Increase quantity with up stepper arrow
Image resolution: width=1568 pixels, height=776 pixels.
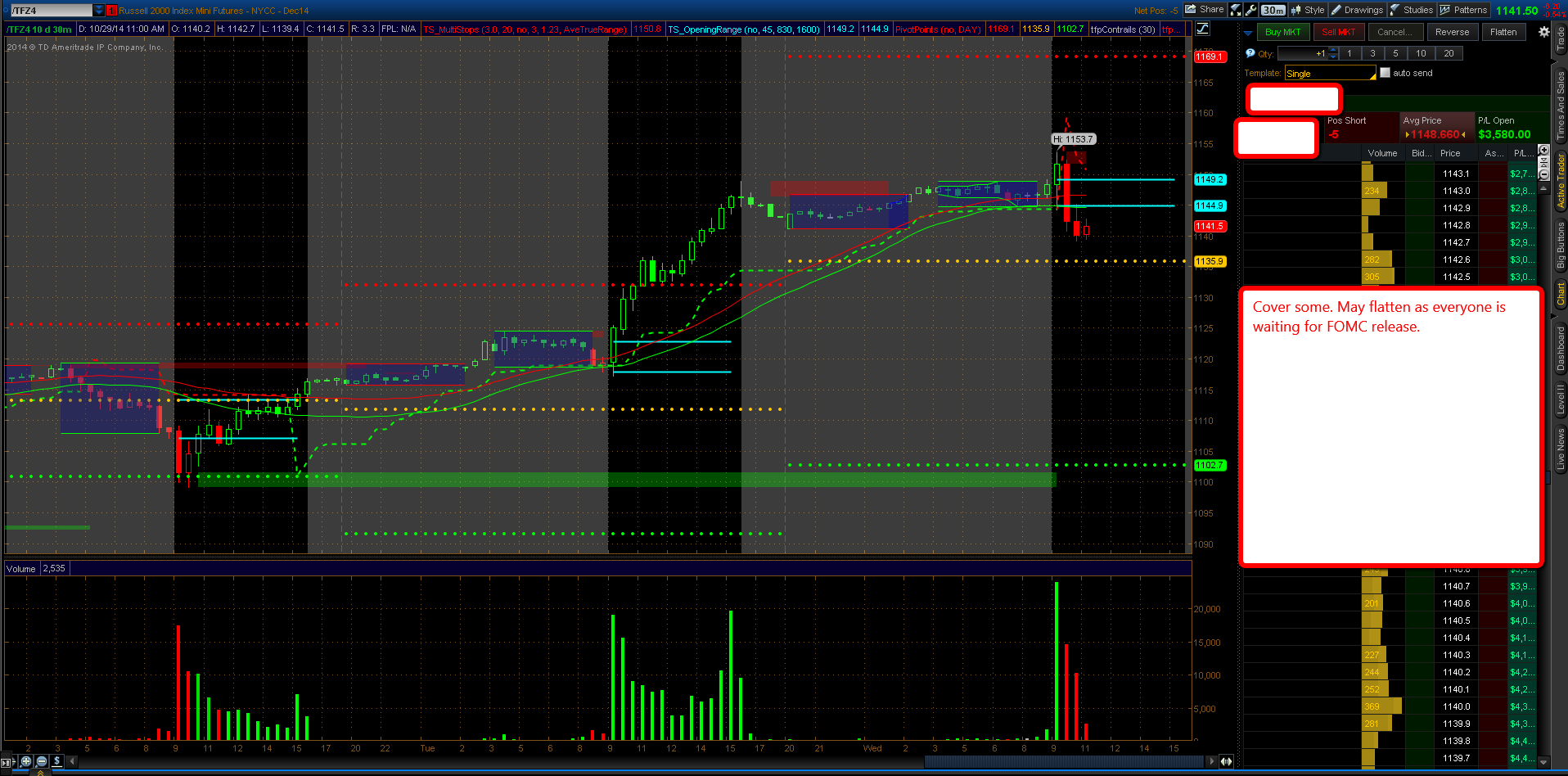click(1333, 50)
